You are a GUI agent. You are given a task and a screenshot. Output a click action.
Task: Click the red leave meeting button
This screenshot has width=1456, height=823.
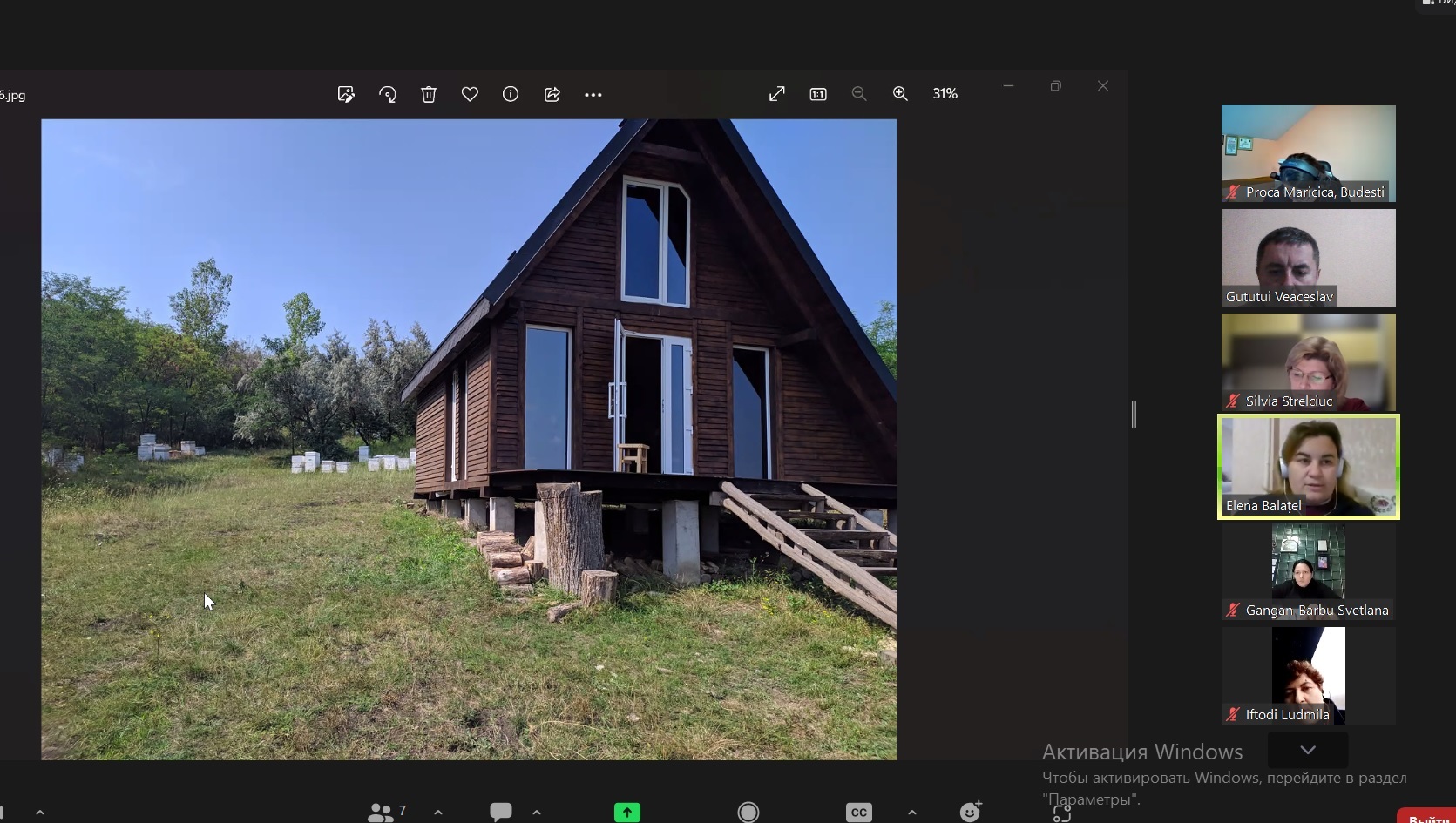point(1428,817)
